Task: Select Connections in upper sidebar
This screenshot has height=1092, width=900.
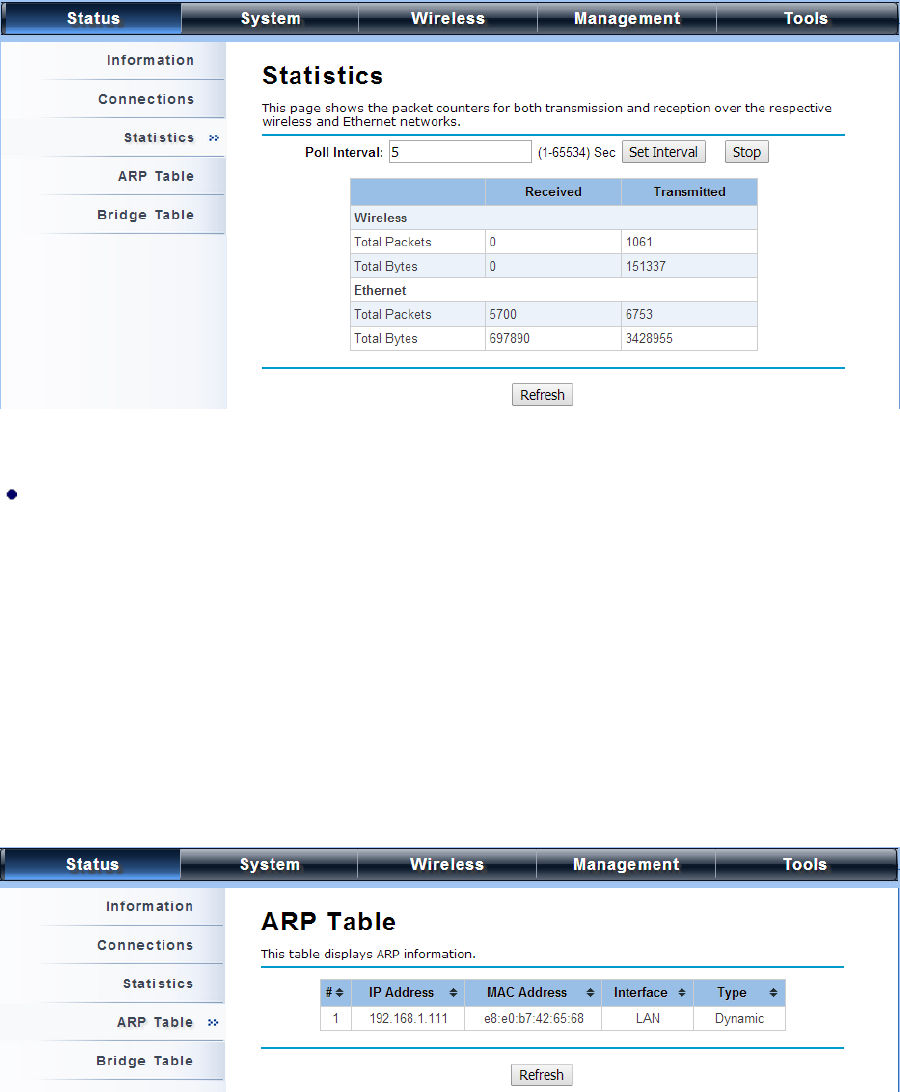Action: (146, 99)
